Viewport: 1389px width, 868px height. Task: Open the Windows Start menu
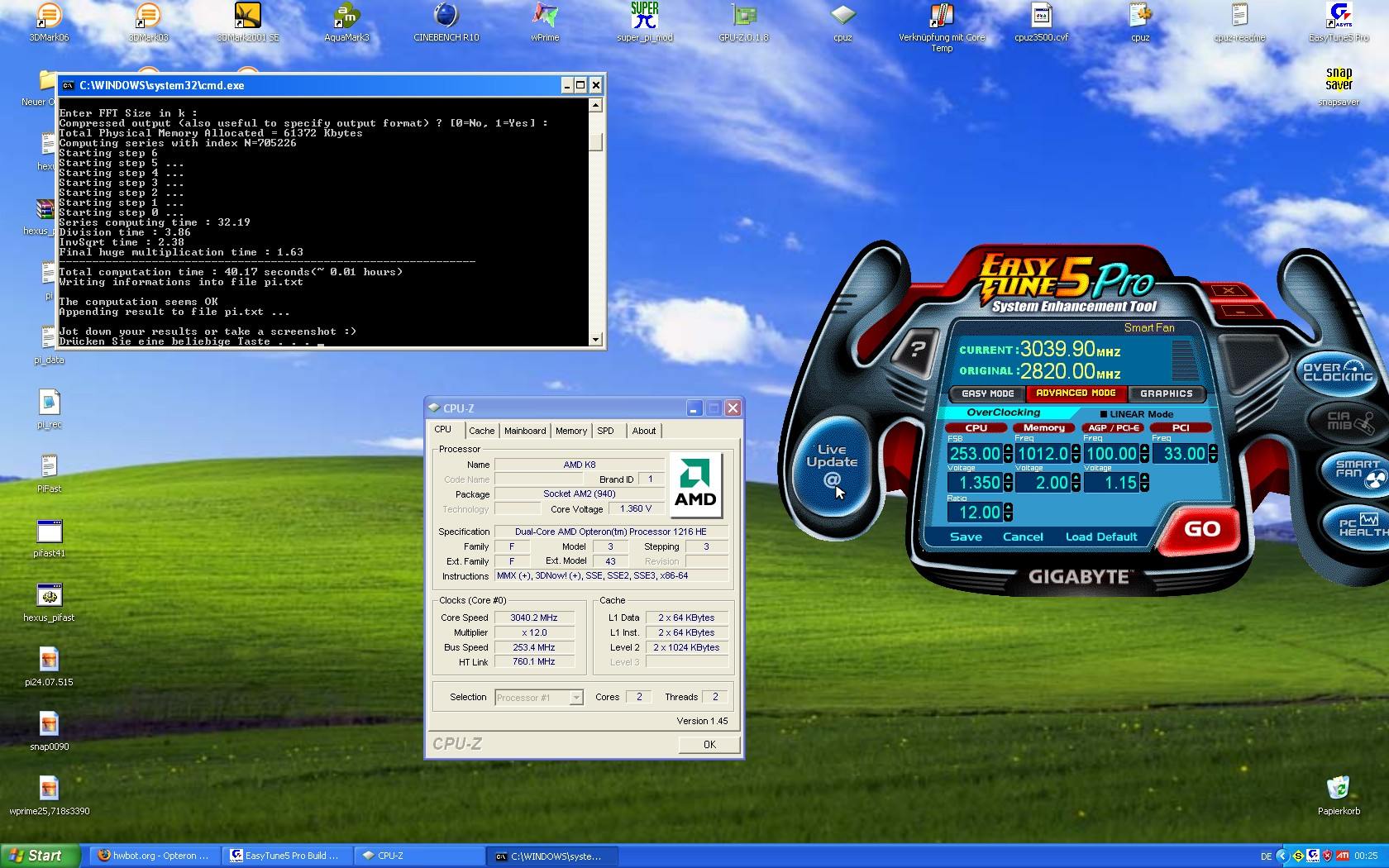40,856
